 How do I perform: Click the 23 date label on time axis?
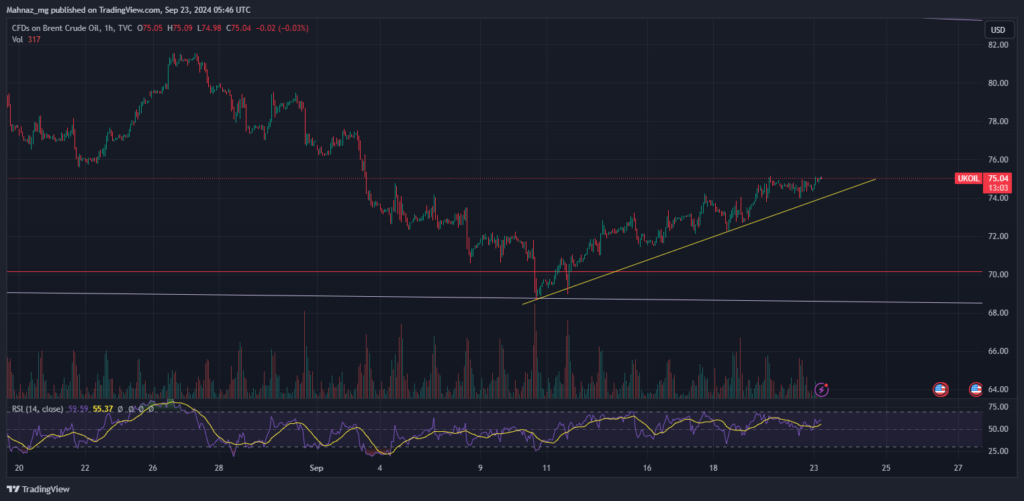(x=814, y=468)
